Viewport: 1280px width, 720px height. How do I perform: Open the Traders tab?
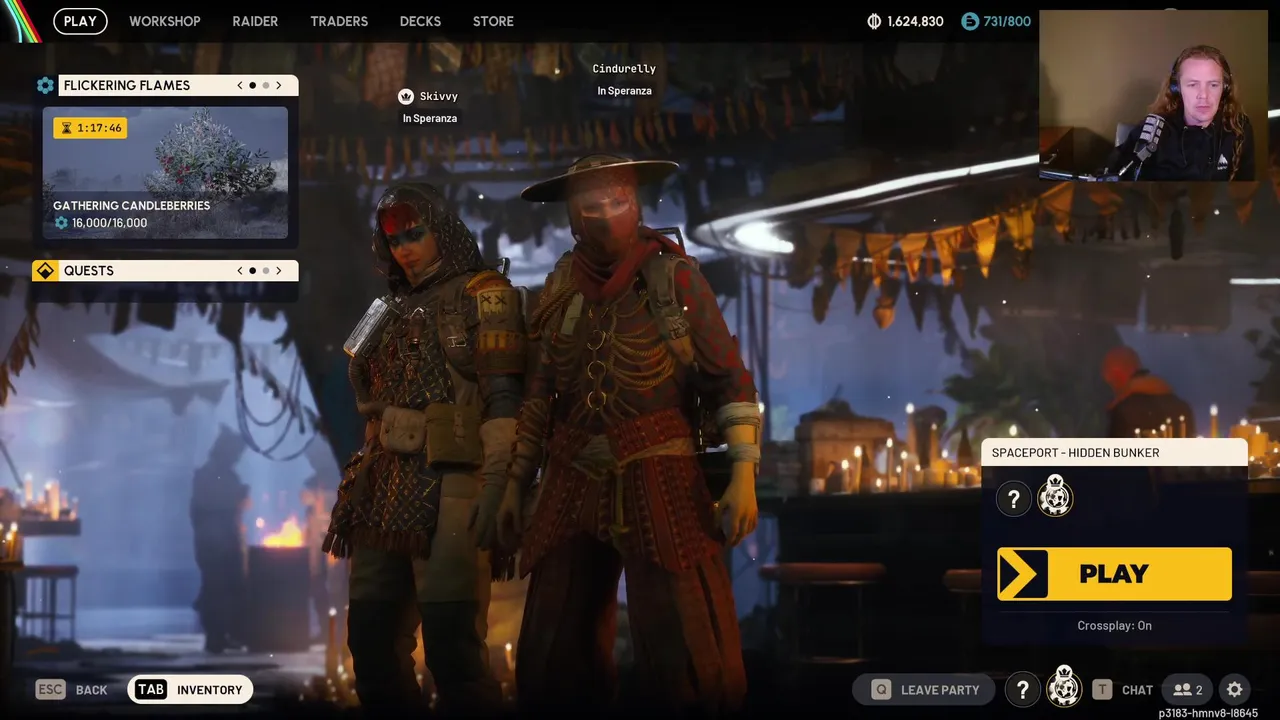click(339, 21)
